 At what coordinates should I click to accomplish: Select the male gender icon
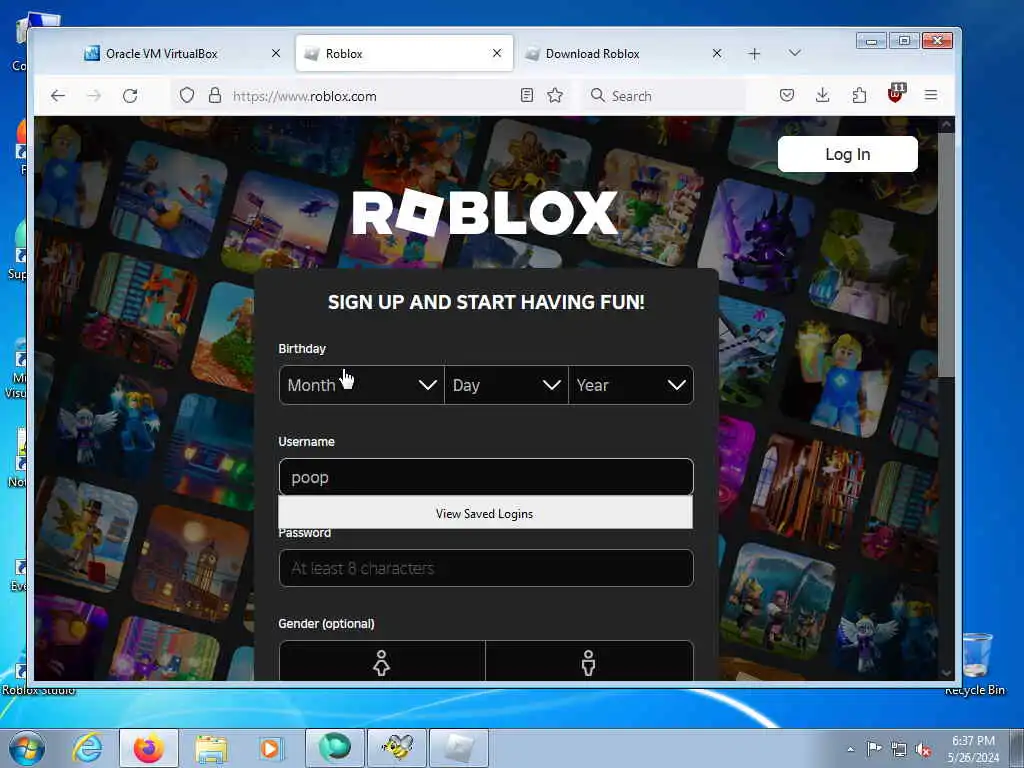coord(589,661)
